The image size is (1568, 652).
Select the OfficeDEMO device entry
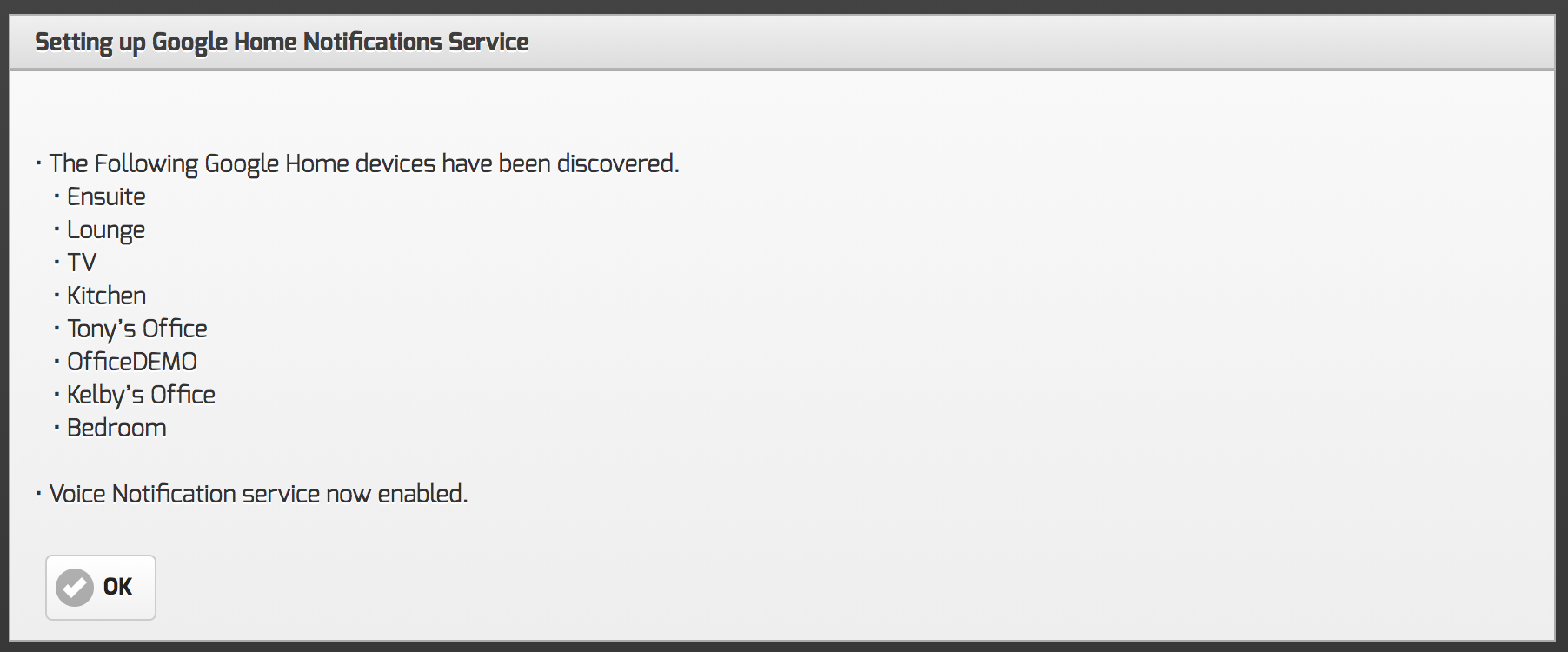coord(132,362)
